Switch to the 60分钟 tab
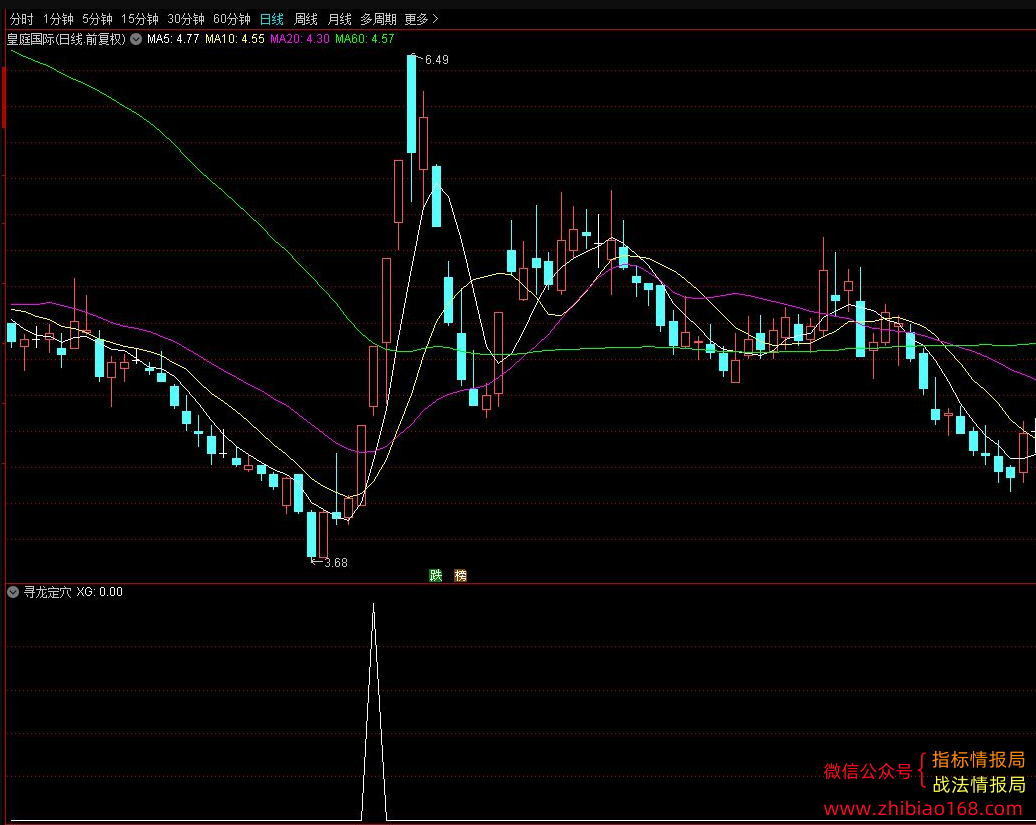This screenshot has height=825, width=1036. (x=231, y=19)
